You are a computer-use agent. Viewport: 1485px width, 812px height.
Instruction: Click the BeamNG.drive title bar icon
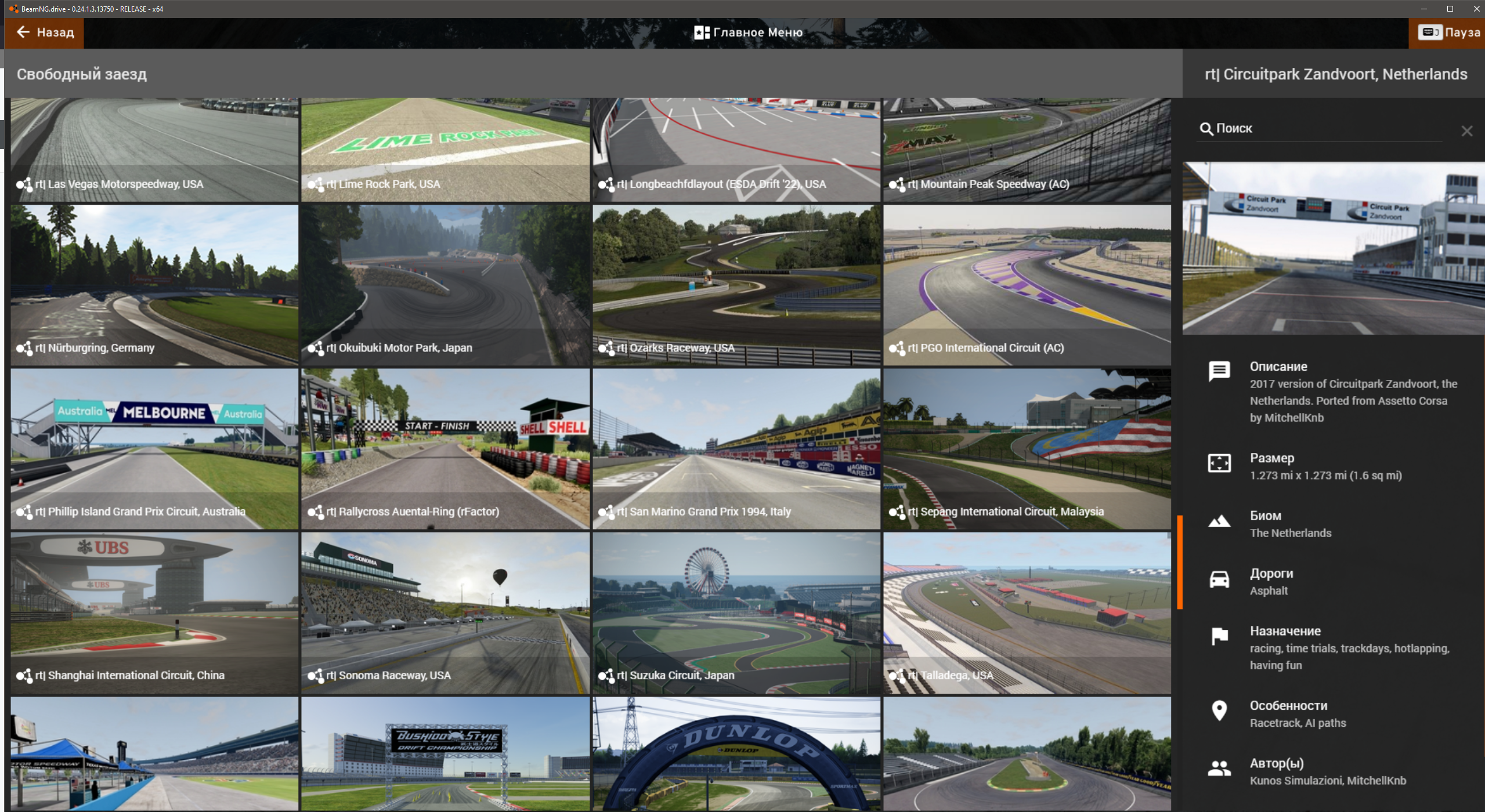coord(13,9)
